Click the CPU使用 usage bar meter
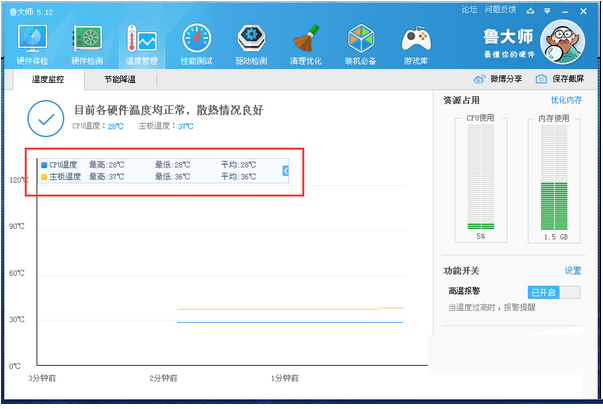Screen dimensions: 603x409 (x=481, y=177)
